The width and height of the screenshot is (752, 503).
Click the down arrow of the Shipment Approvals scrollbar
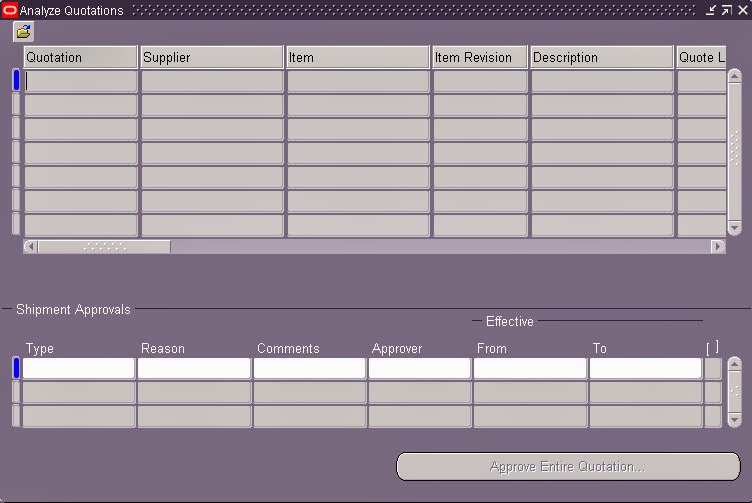coord(735,420)
